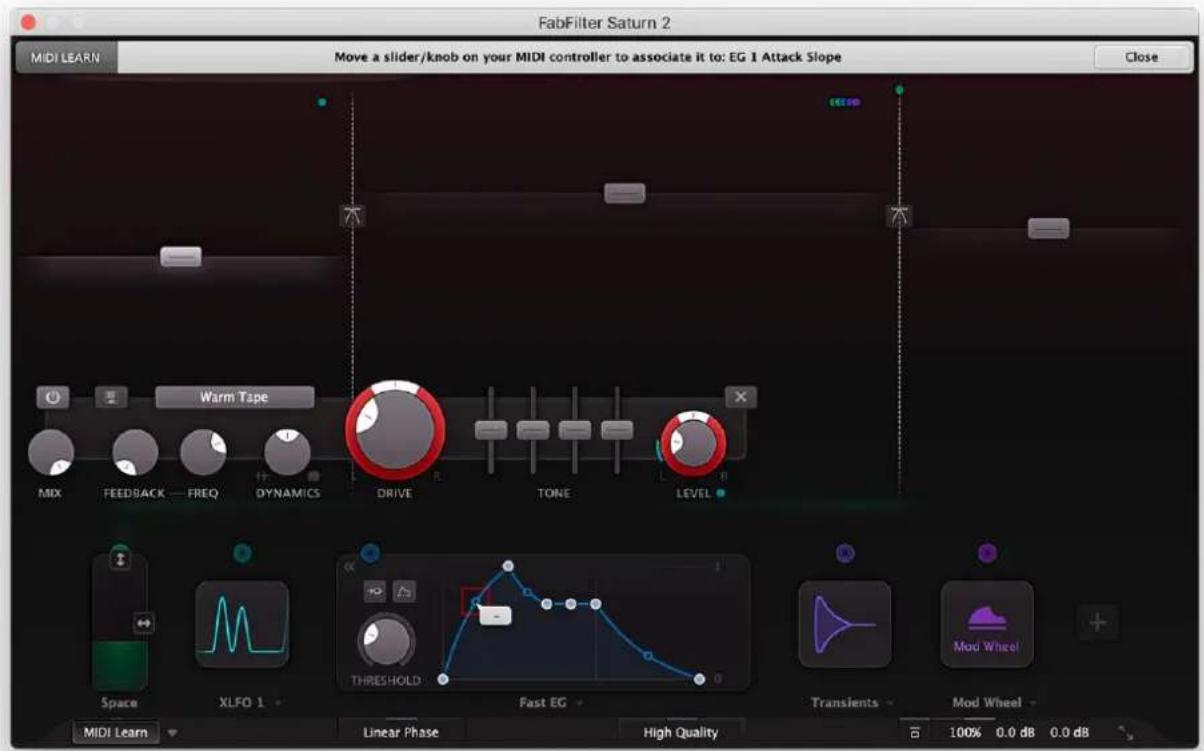
Task: Click the envelope end point at bottom right
Action: pyautogui.click(x=699, y=679)
